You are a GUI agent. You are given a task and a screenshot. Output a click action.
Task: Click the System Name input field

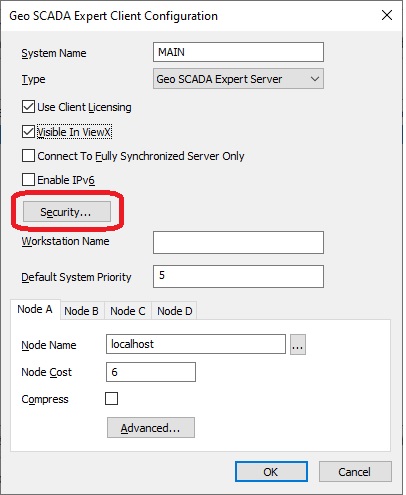238,52
